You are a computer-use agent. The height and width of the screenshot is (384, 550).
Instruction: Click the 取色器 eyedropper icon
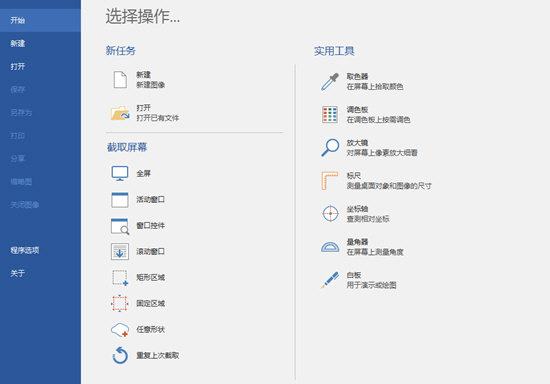[x=330, y=81]
